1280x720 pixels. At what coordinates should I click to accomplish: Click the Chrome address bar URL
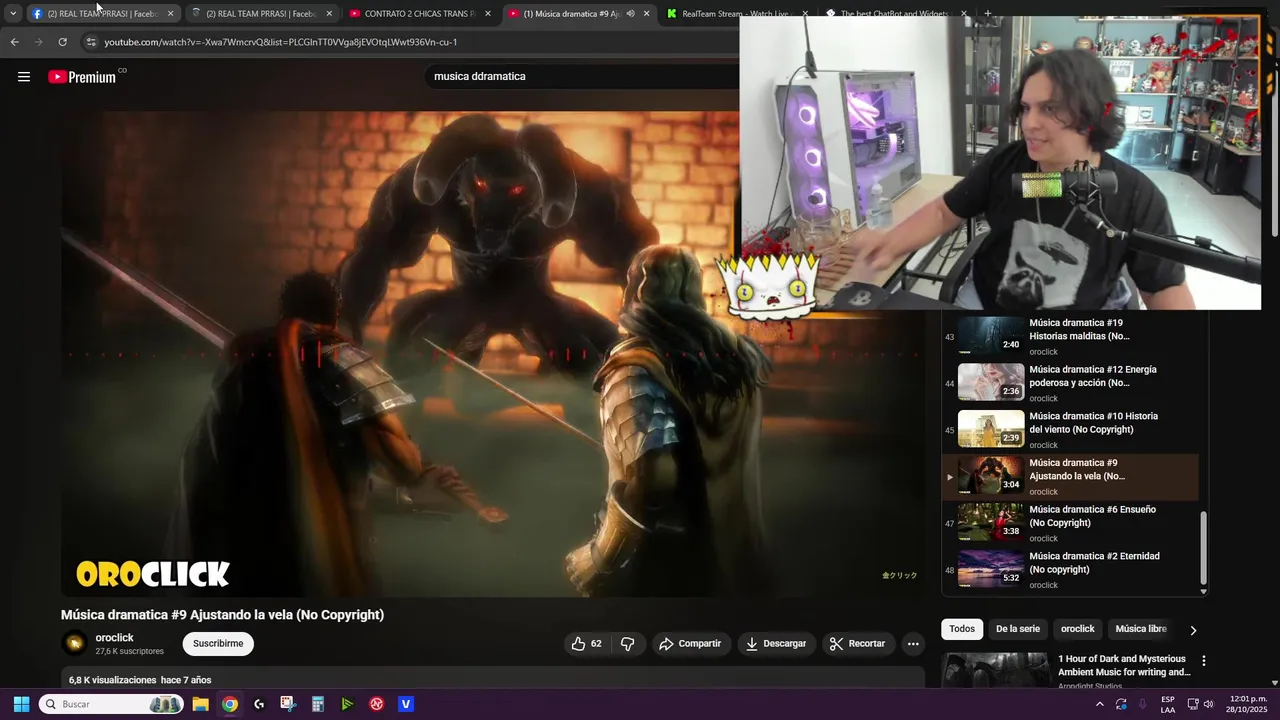click(x=280, y=42)
